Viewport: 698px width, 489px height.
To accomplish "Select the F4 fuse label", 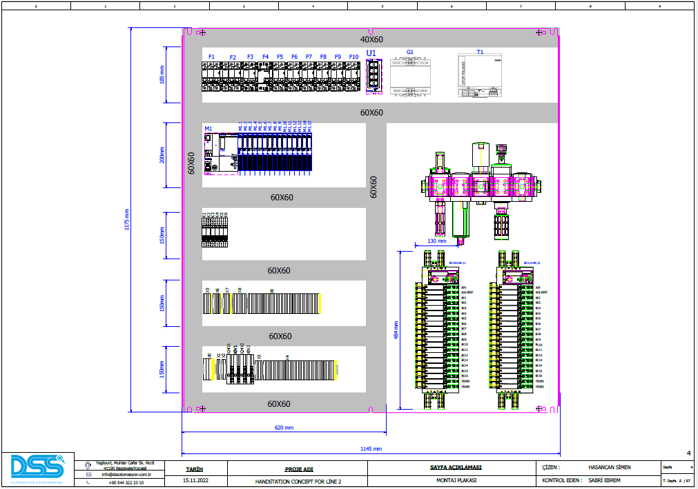I will coord(265,57).
